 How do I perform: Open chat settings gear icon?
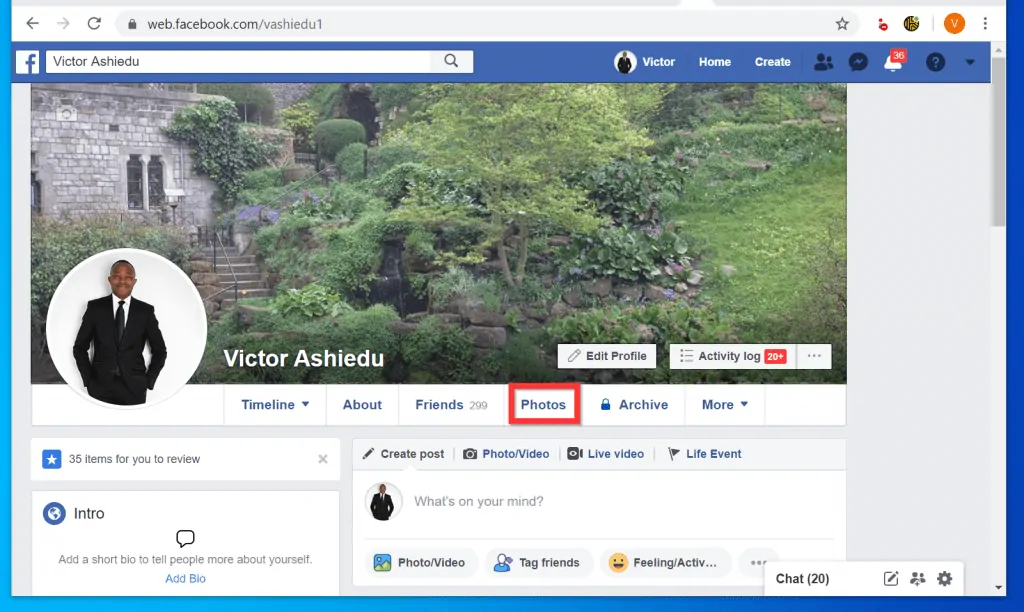(945, 578)
